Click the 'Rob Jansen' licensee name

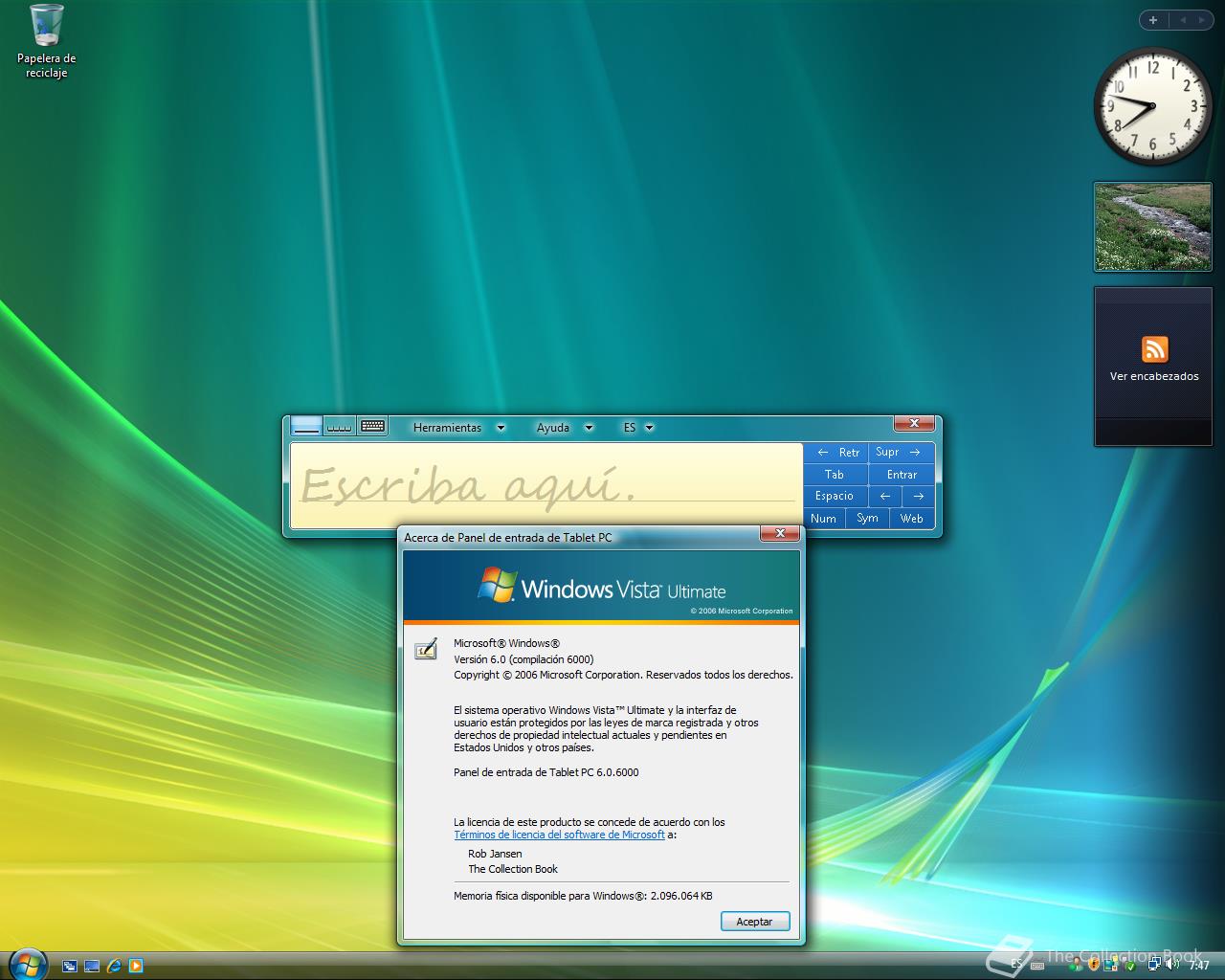click(x=495, y=854)
